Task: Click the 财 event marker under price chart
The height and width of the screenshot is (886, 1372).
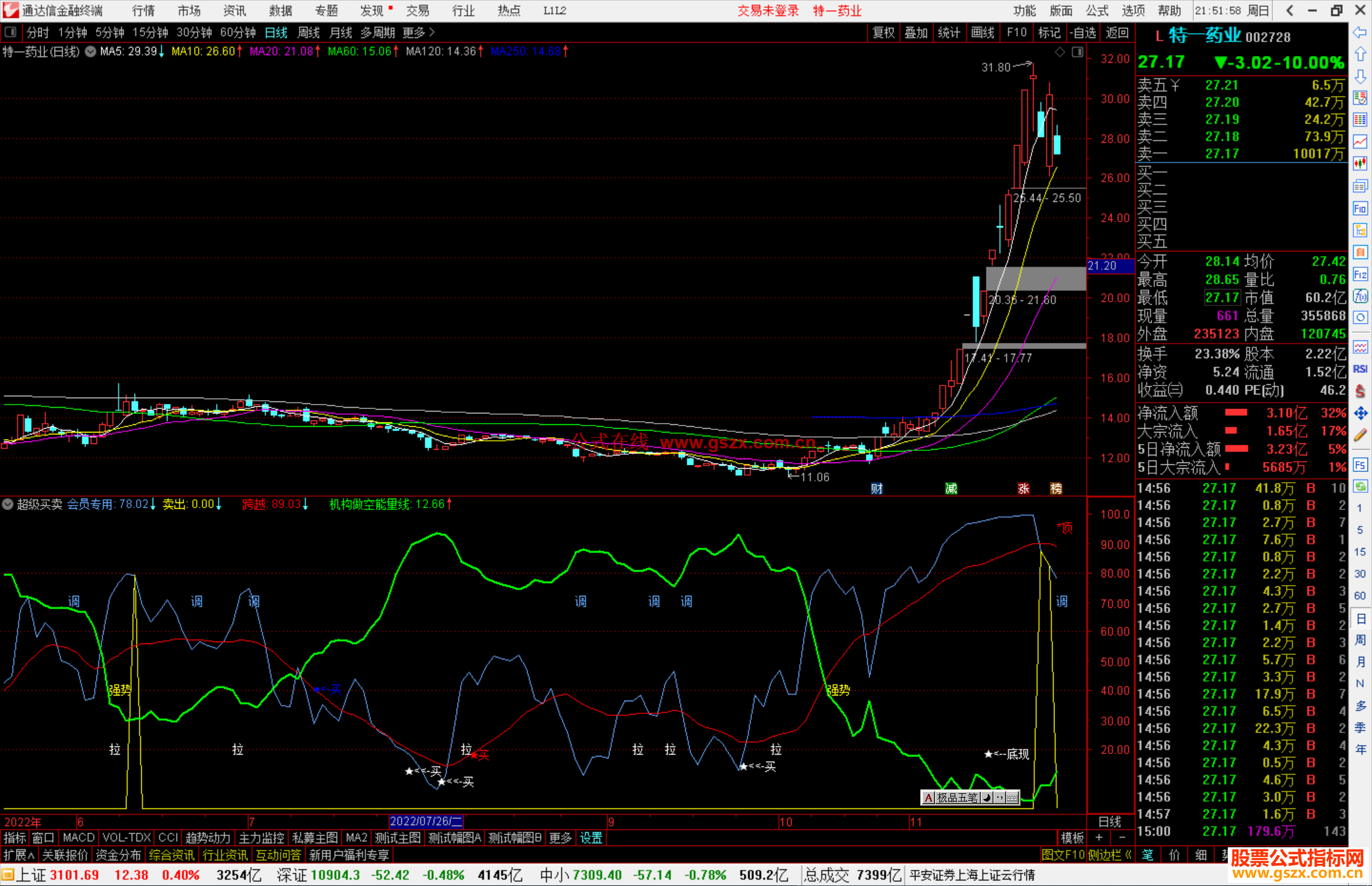Action: coord(877,488)
